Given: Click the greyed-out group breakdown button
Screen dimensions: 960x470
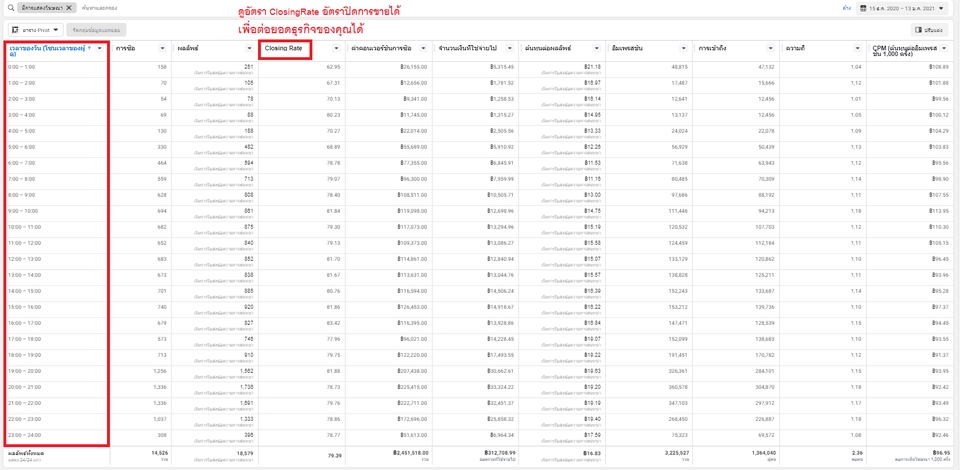Looking at the screenshot, I should (96, 29).
